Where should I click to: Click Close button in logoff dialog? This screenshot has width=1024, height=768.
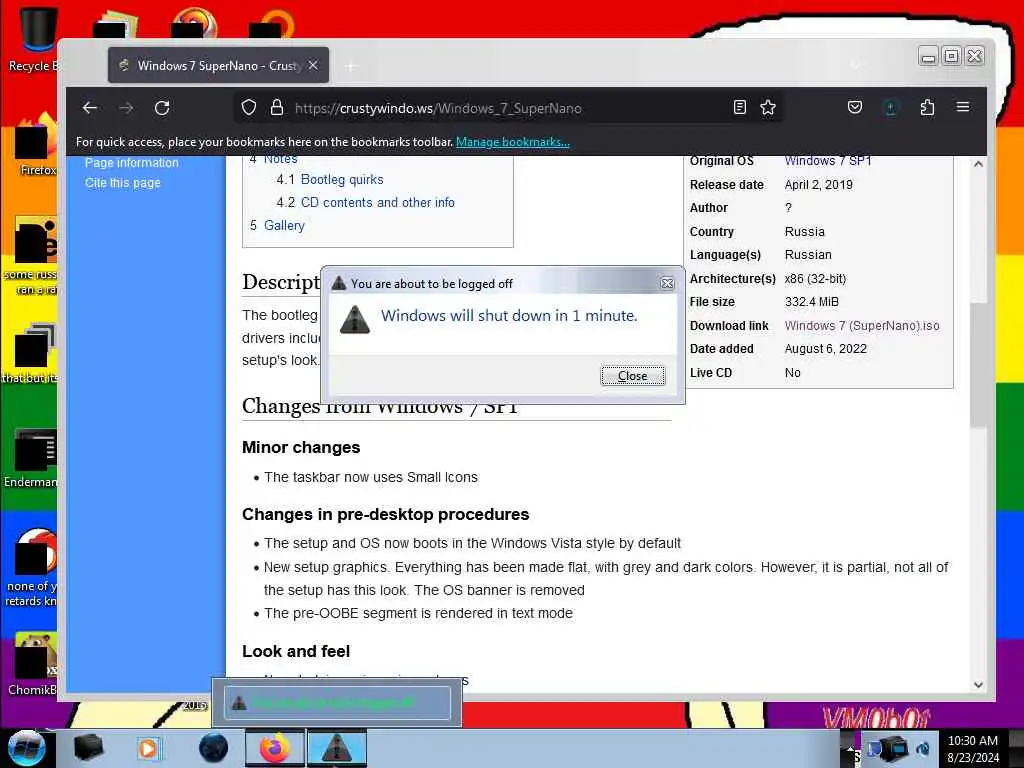pyautogui.click(x=633, y=376)
